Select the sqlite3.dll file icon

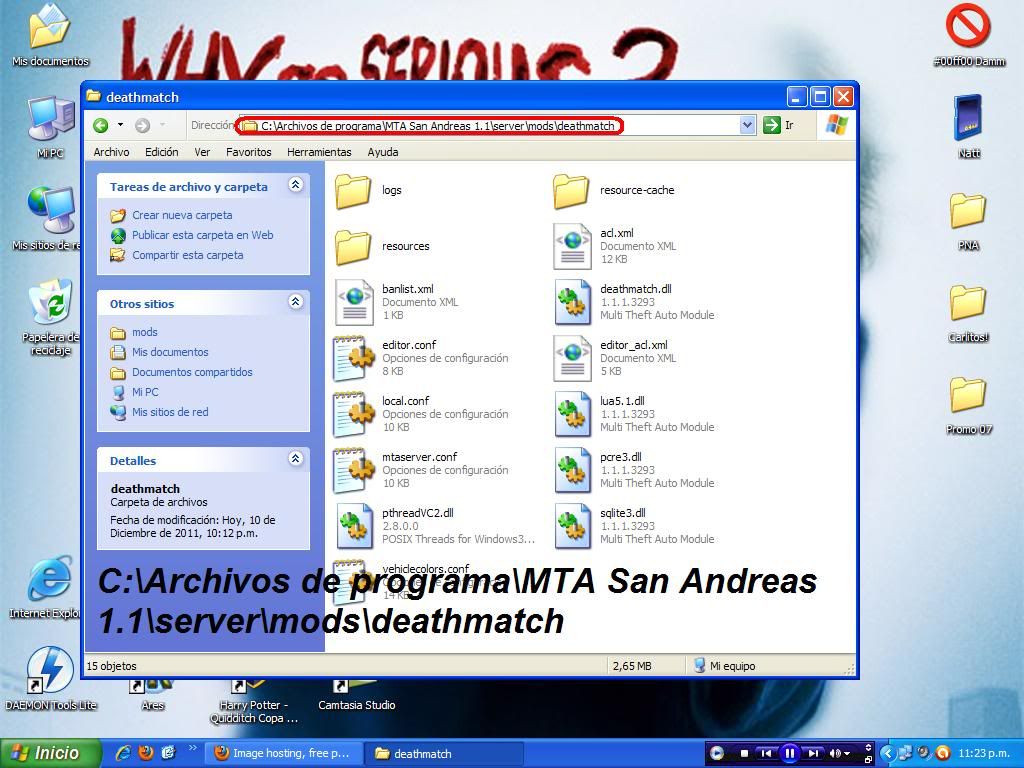(572, 527)
